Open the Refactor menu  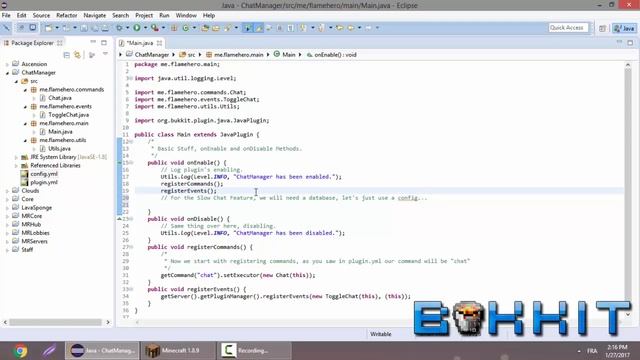click(67, 16)
